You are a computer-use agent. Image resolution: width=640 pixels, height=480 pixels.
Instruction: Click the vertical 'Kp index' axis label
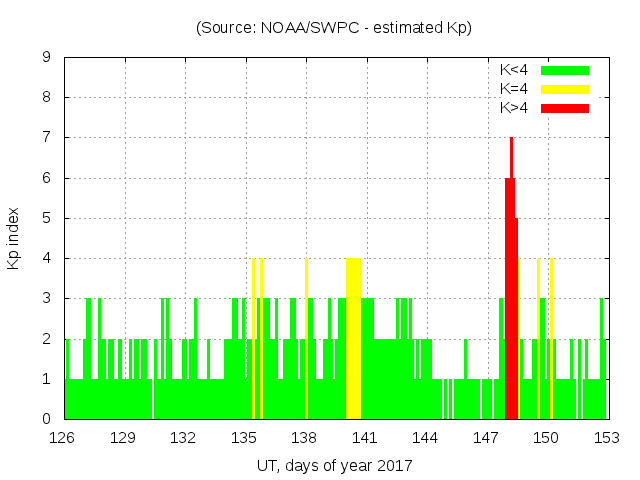click(x=14, y=238)
